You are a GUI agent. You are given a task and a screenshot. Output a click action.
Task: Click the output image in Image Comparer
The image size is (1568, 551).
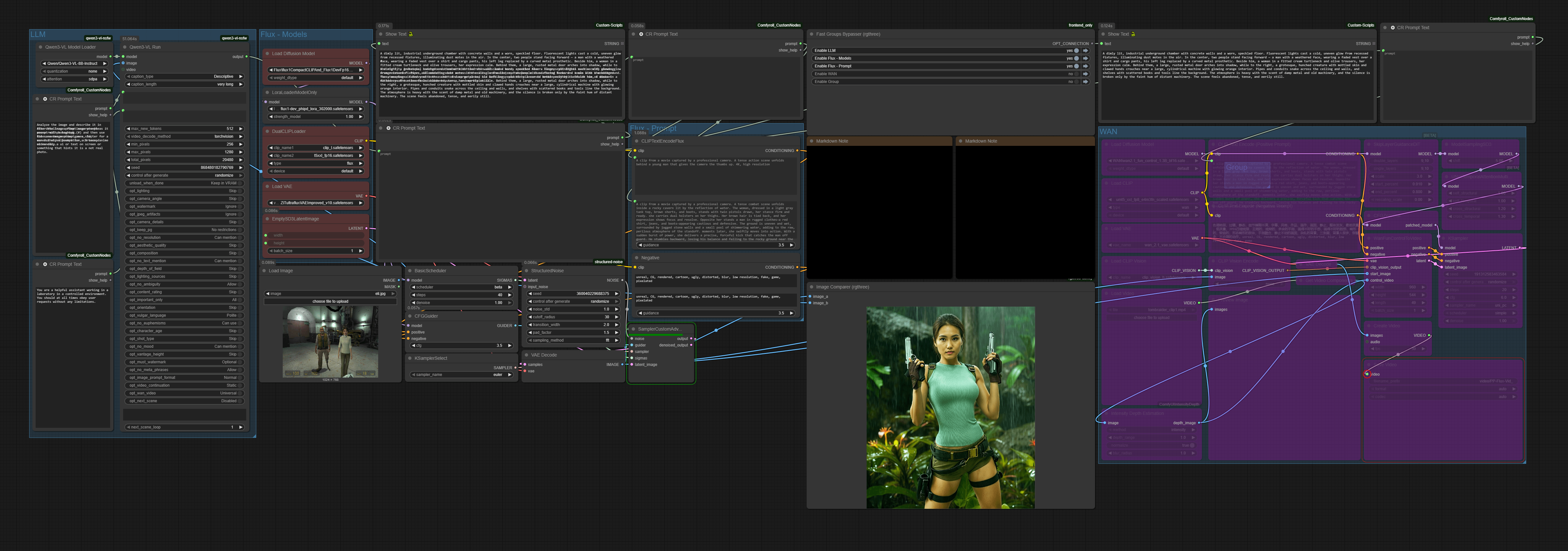950,407
